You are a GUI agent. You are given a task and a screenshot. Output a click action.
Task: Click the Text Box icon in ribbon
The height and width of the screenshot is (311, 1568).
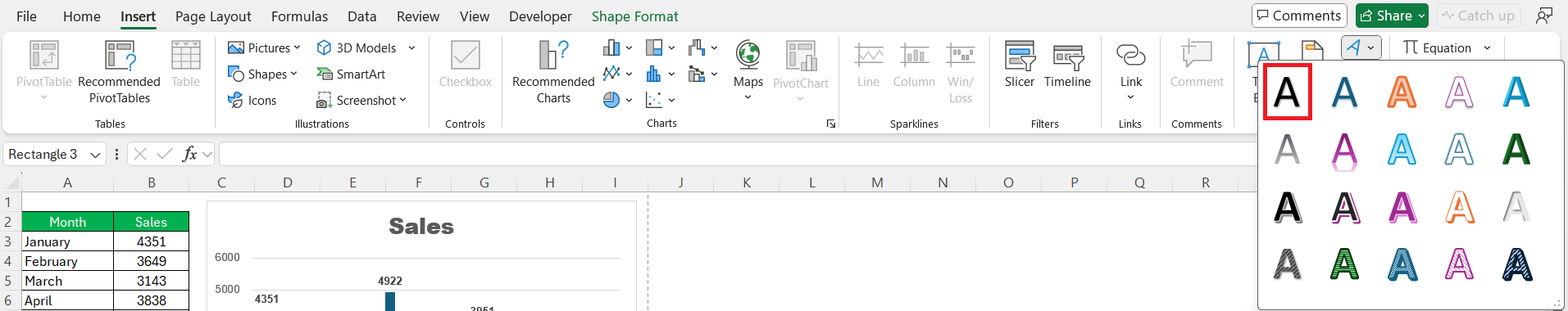pos(1262,54)
